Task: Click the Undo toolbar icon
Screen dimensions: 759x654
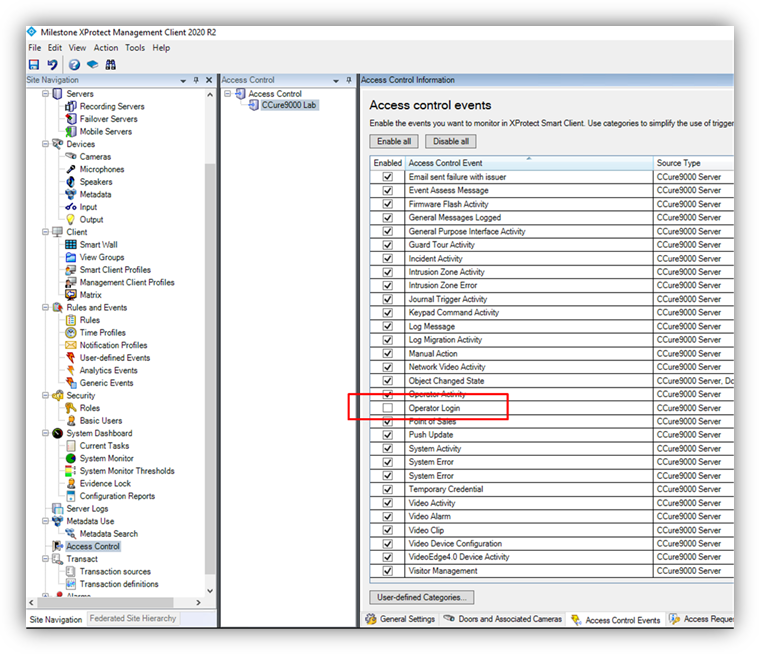Action: click(x=52, y=64)
